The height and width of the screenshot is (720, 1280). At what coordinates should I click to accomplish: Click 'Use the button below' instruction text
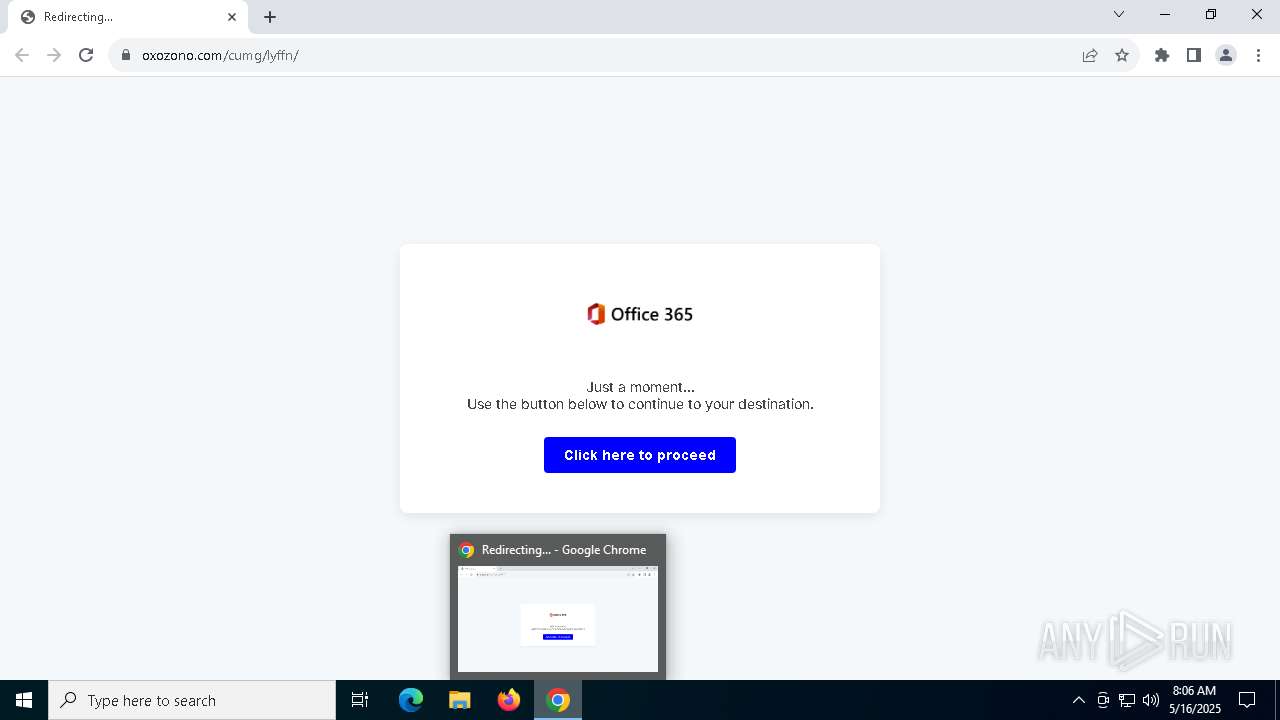(640, 404)
